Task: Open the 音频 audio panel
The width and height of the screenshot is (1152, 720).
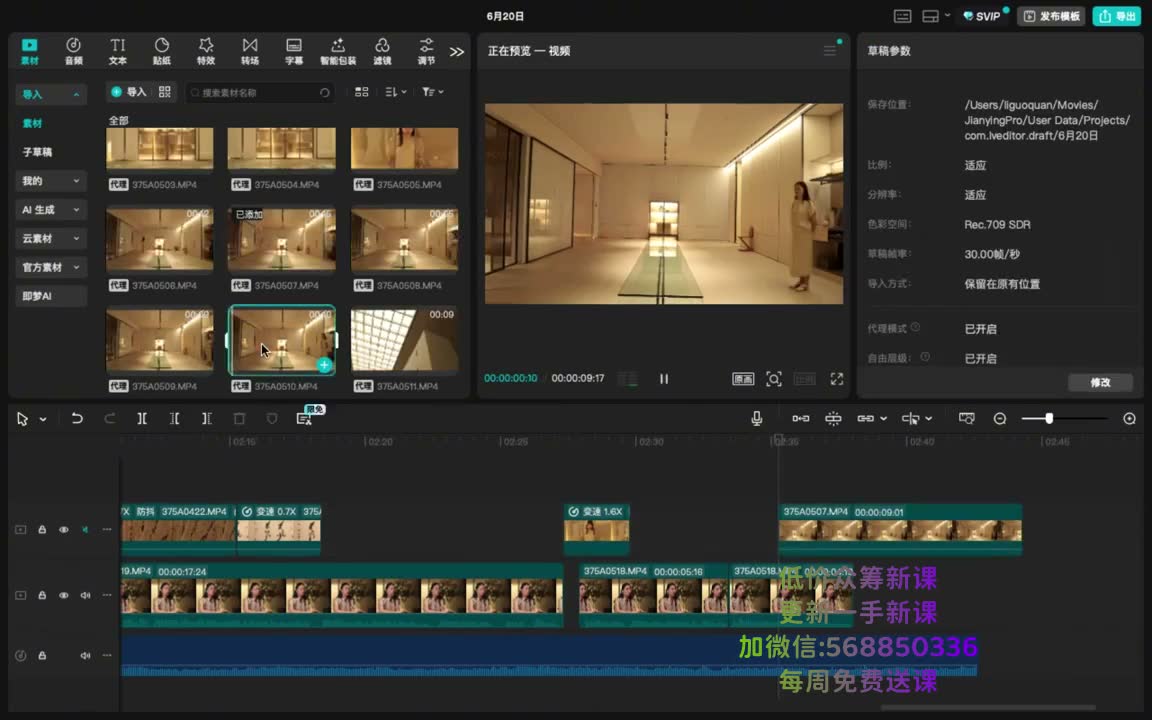Action: (73, 51)
